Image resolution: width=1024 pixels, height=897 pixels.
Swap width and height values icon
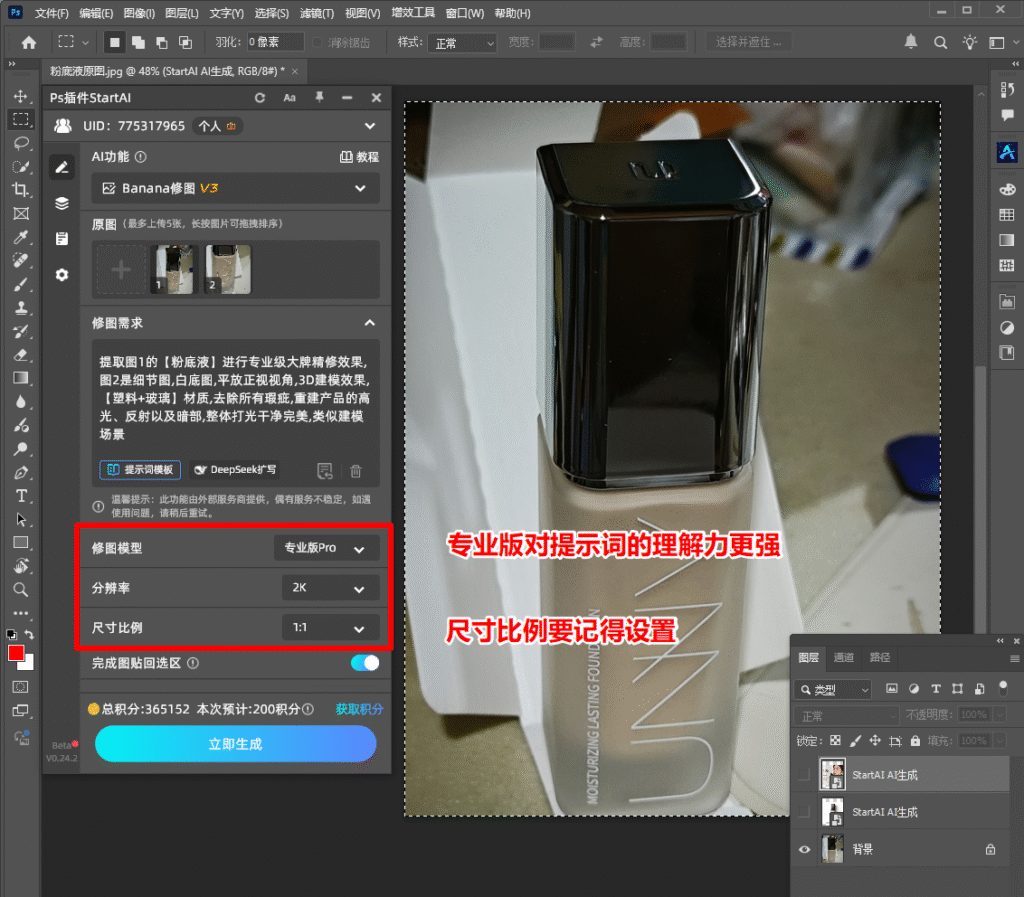pos(596,42)
